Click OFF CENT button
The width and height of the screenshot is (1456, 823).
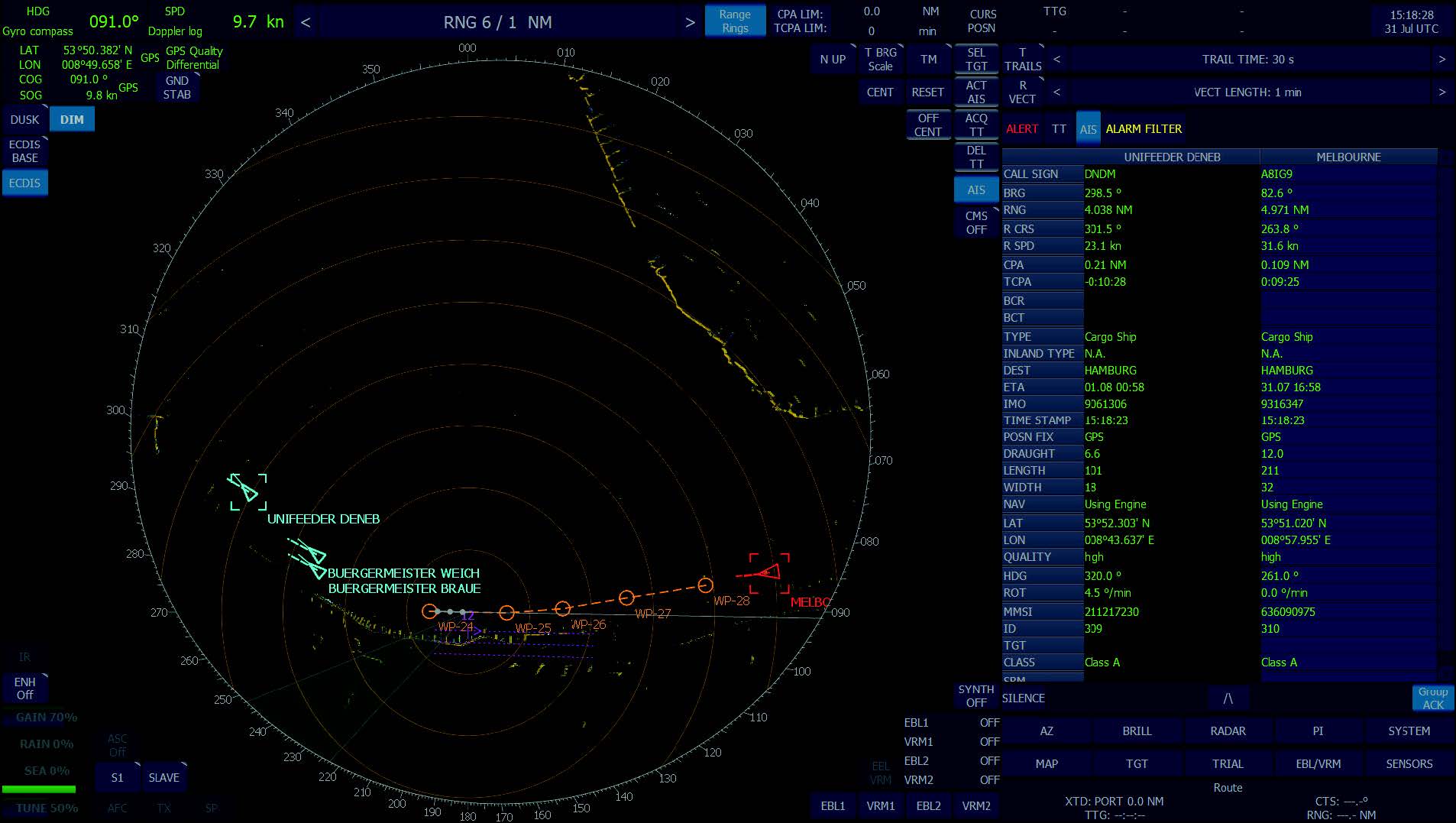pos(928,125)
